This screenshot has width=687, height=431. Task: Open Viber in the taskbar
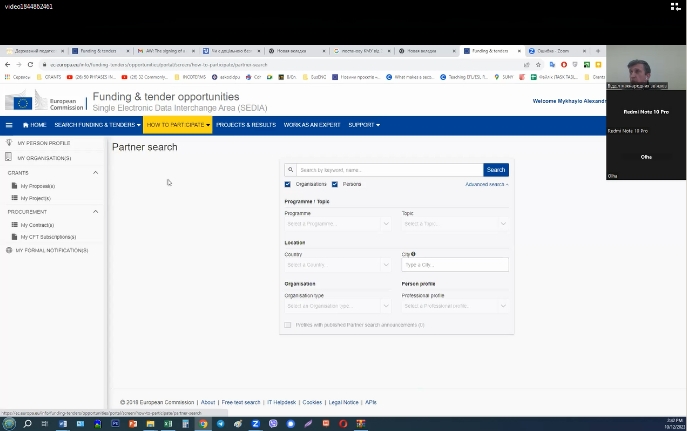click(x=273, y=424)
